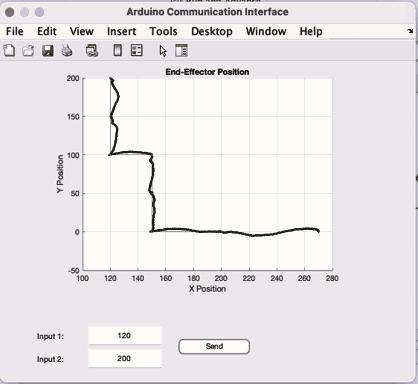This screenshot has width=418, height=384.
Task: Insert a legend using the toolbar icon
Action: (137, 51)
